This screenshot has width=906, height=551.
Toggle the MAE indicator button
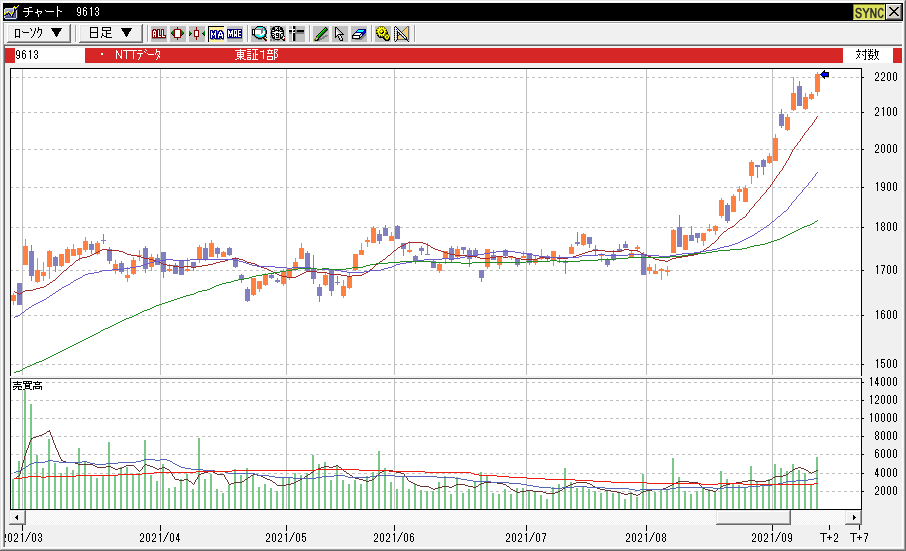click(x=235, y=33)
